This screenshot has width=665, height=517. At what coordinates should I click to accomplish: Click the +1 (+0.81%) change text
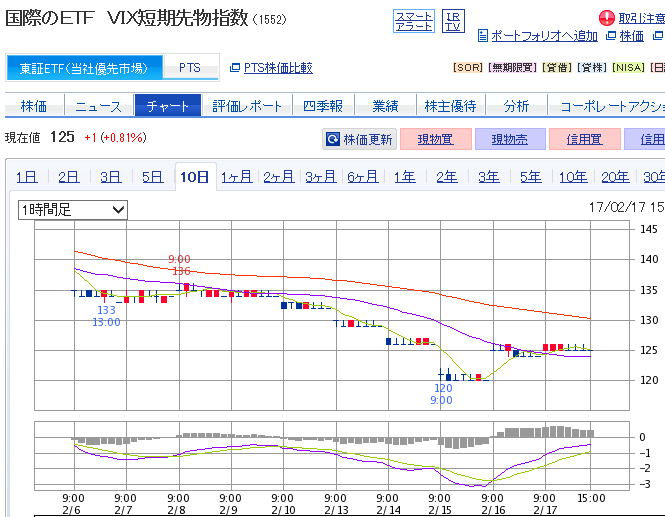tap(115, 137)
